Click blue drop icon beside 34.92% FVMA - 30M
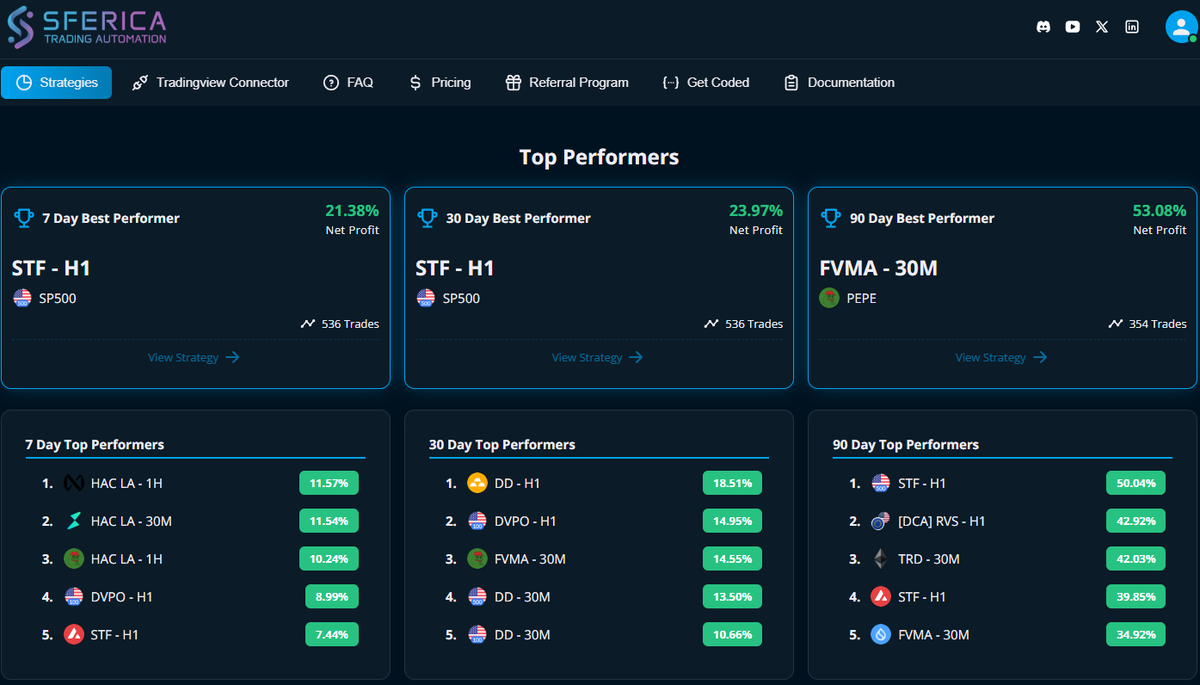This screenshot has width=1200, height=685. [x=881, y=635]
